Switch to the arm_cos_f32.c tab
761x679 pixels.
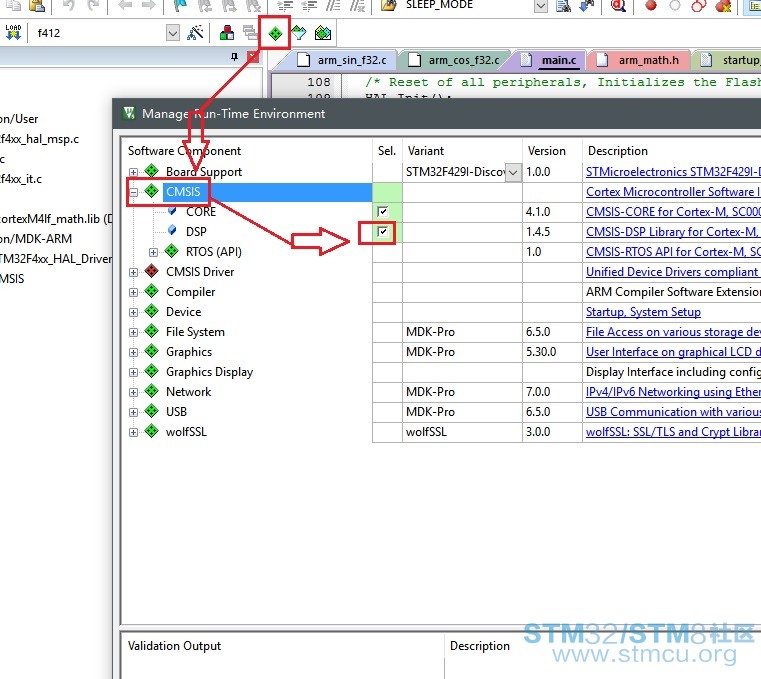click(x=454, y=60)
